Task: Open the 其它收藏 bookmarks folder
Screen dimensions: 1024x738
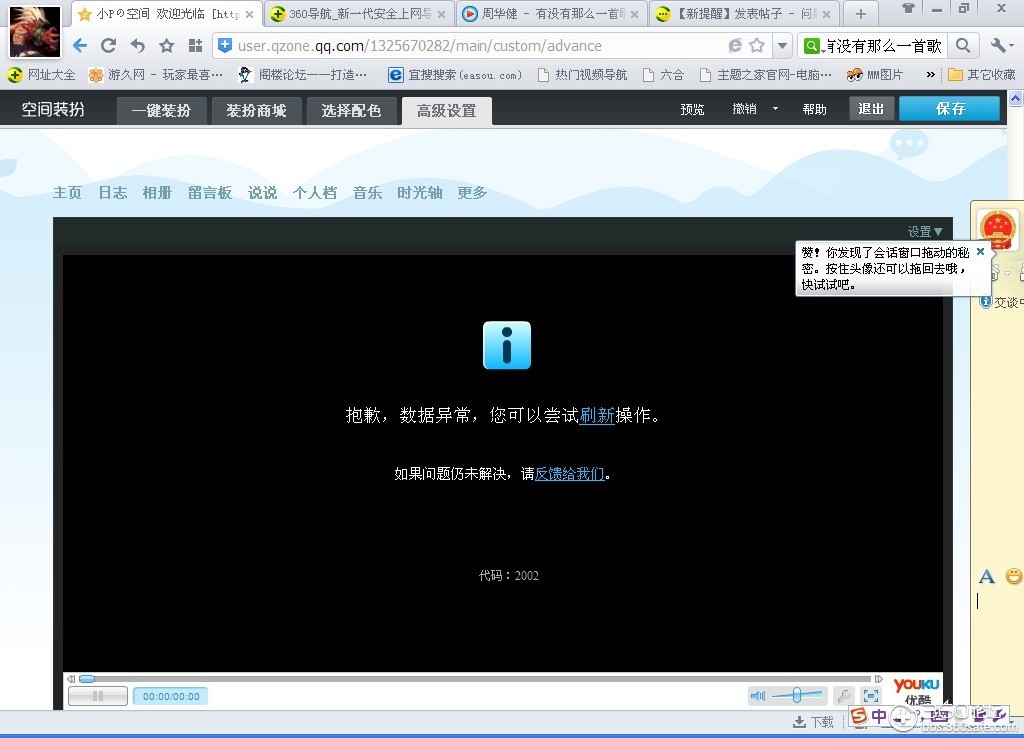Action: 982,75
